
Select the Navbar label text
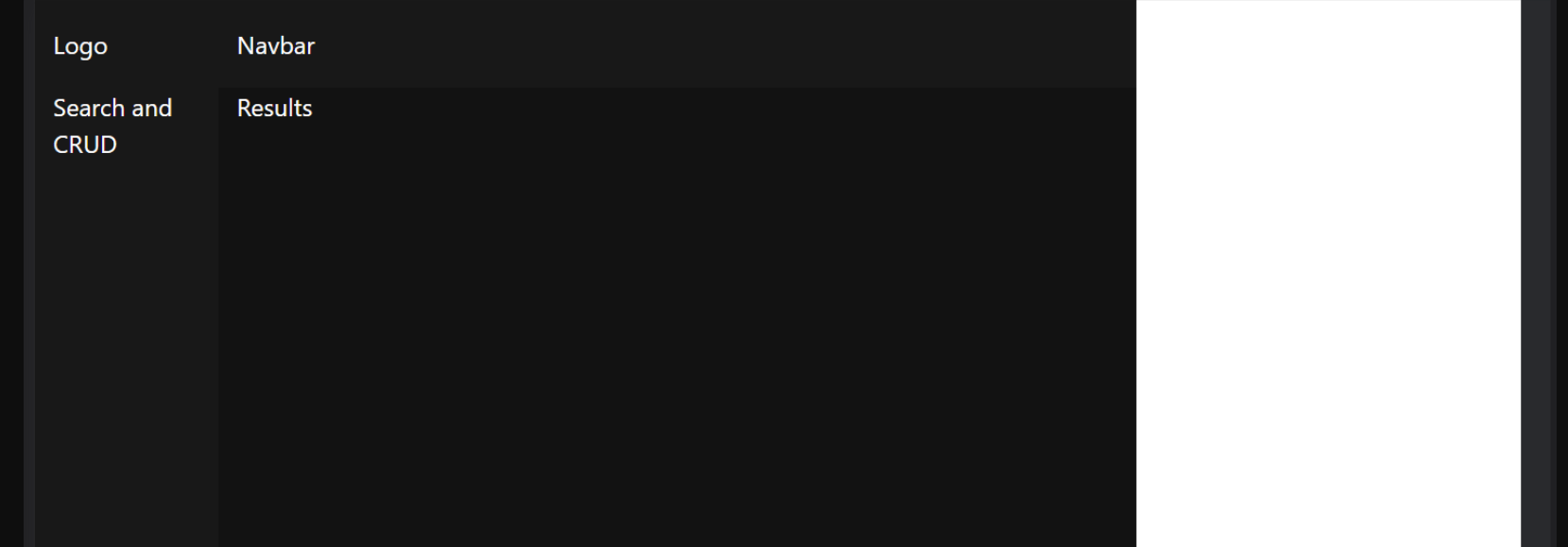[276, 45]
